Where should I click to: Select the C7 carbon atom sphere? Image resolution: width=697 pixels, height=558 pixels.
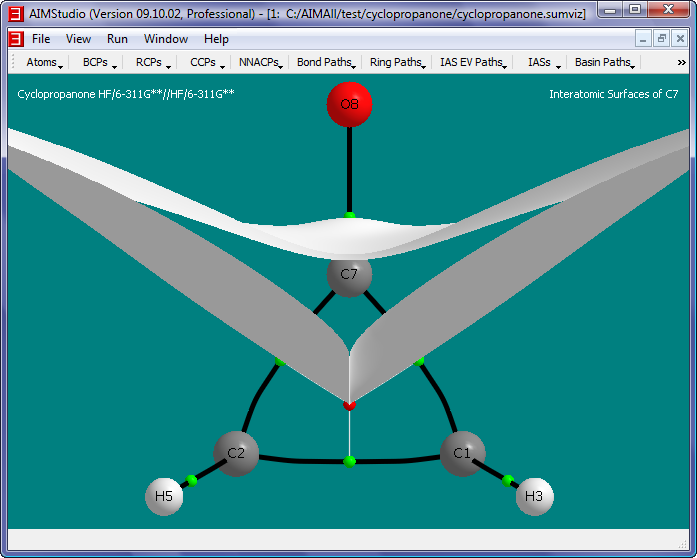click(349, 275)
